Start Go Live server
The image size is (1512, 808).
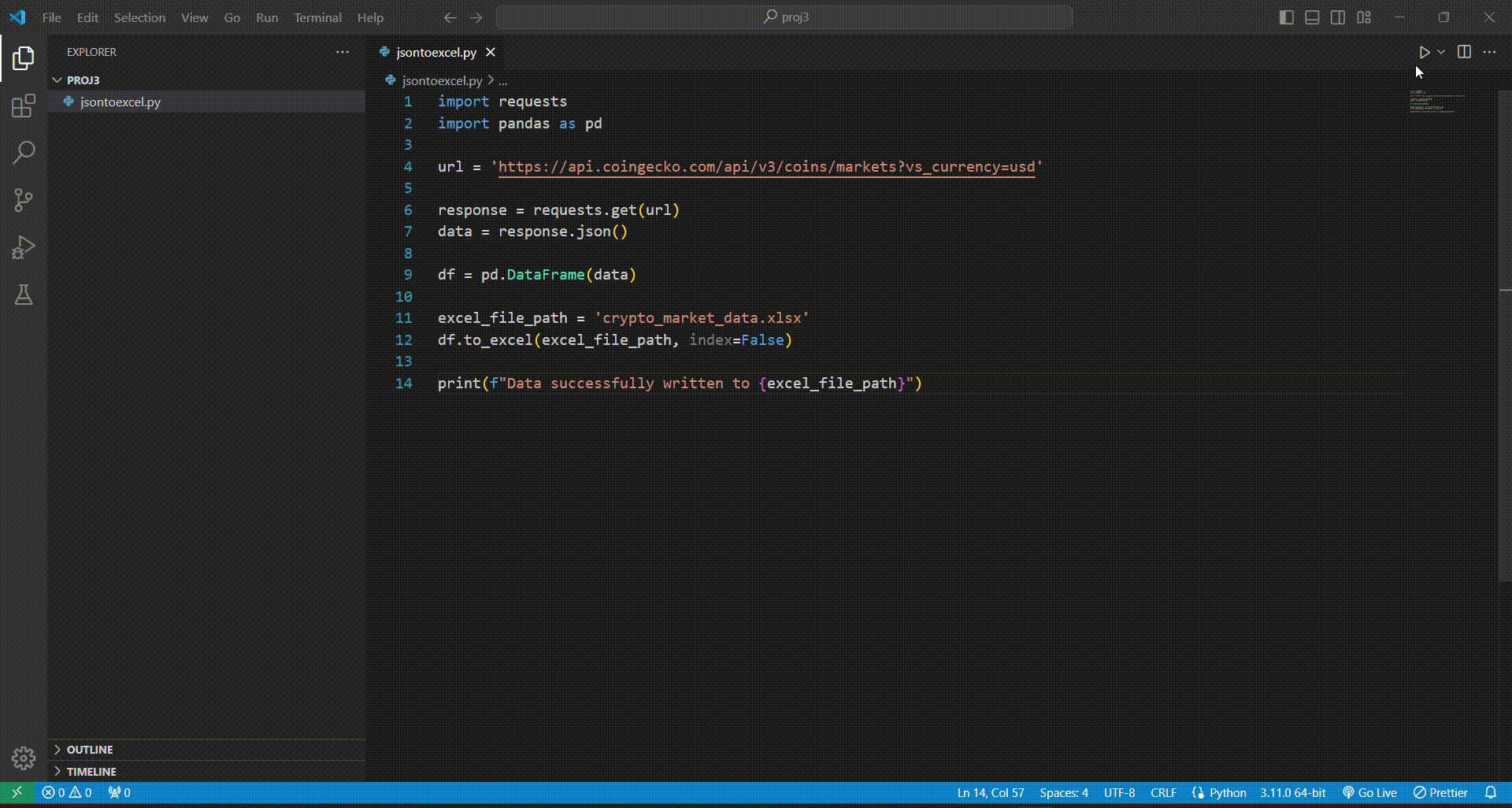1369,792
